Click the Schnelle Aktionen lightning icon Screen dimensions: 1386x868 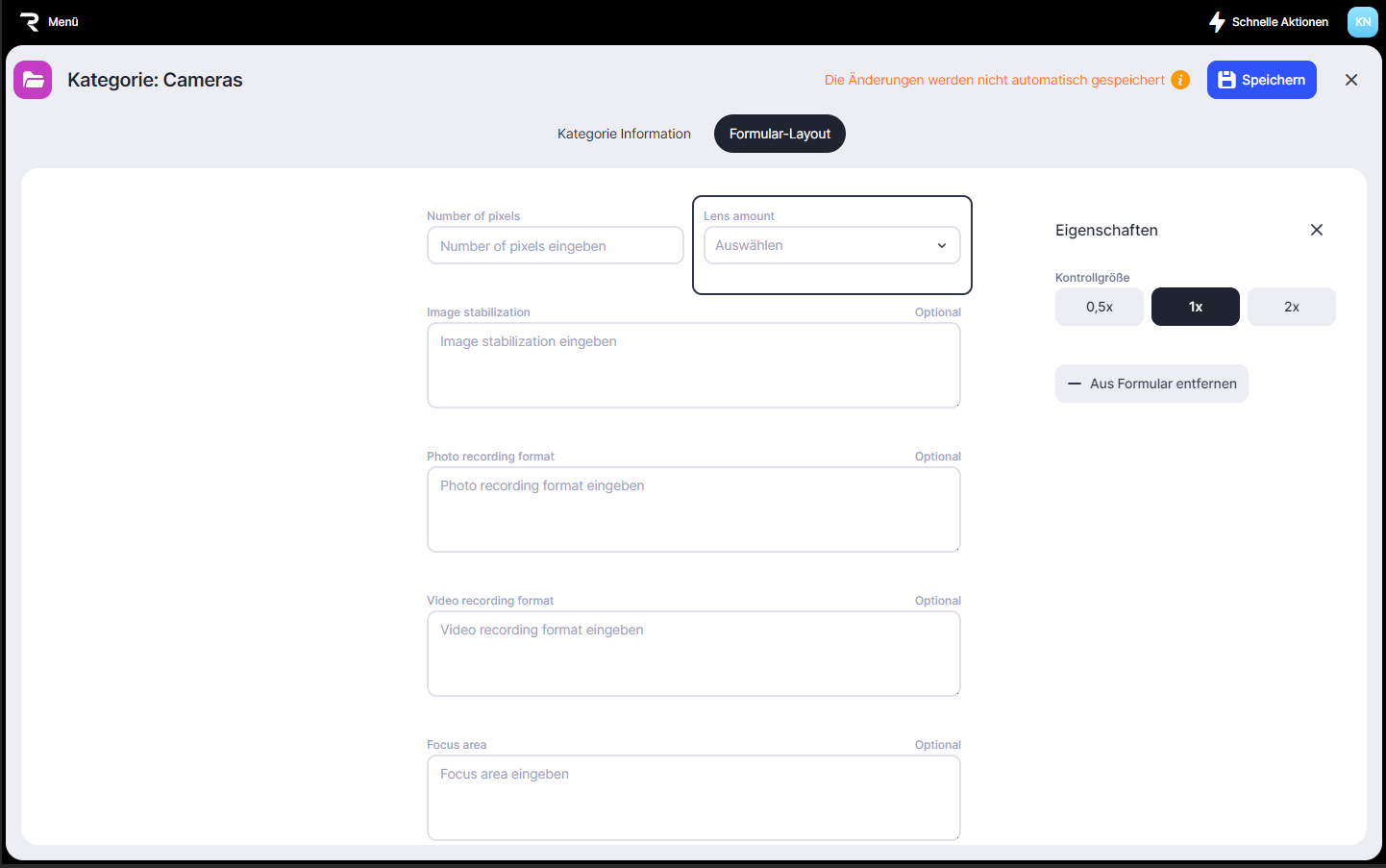click(x=1217, y=21)
